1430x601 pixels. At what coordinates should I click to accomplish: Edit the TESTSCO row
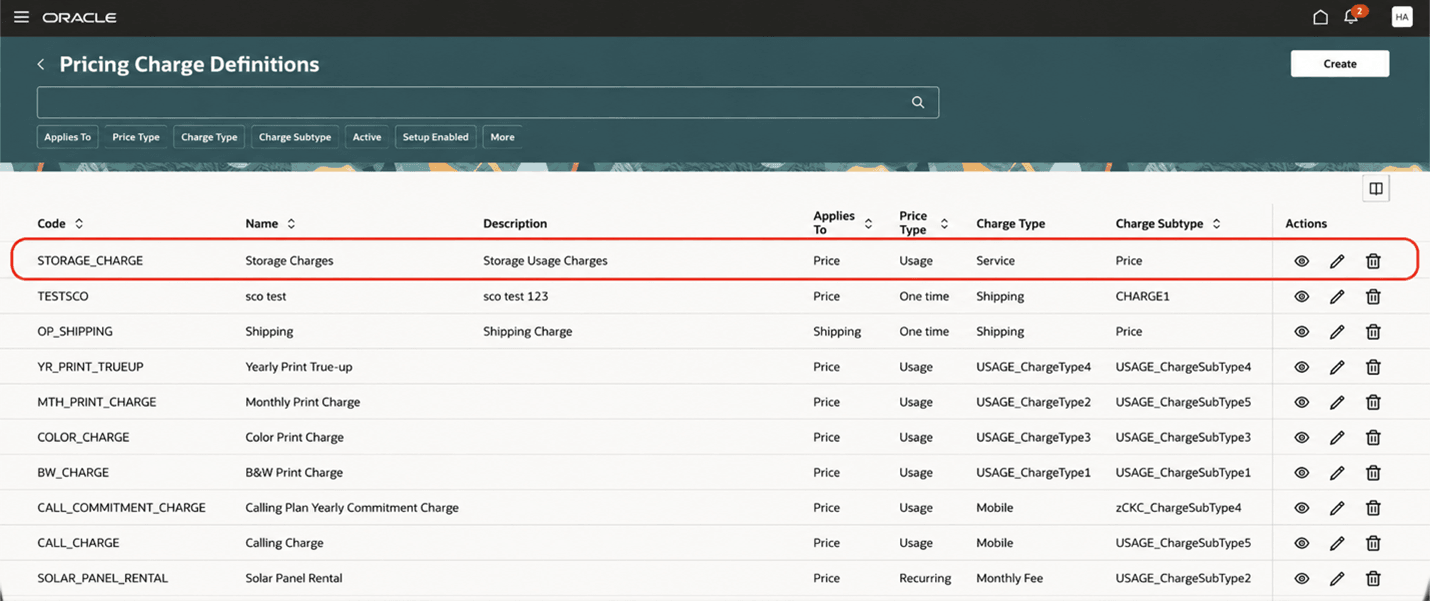click(1337, 297)
